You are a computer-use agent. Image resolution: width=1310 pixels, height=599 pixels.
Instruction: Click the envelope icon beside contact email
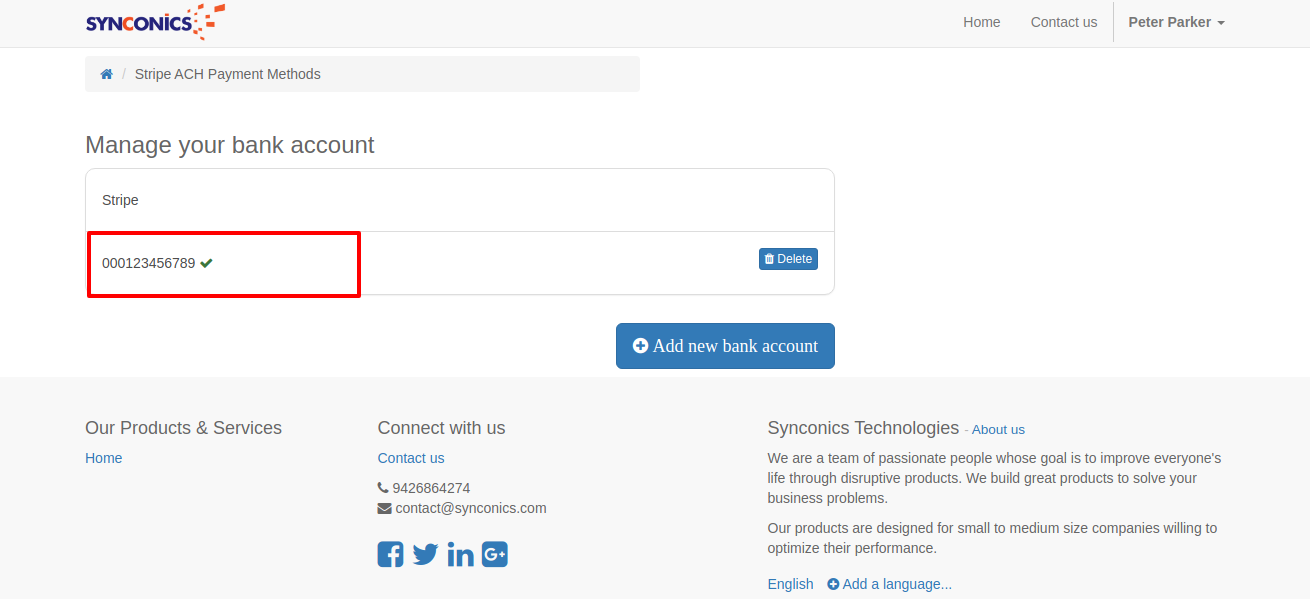coord(384,508)
